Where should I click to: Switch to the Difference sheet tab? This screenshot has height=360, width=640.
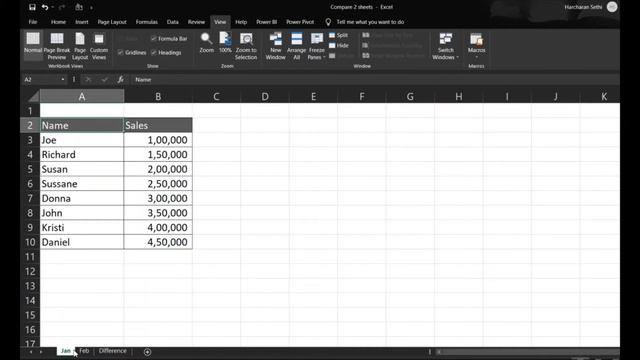click(x=113, y=351)
